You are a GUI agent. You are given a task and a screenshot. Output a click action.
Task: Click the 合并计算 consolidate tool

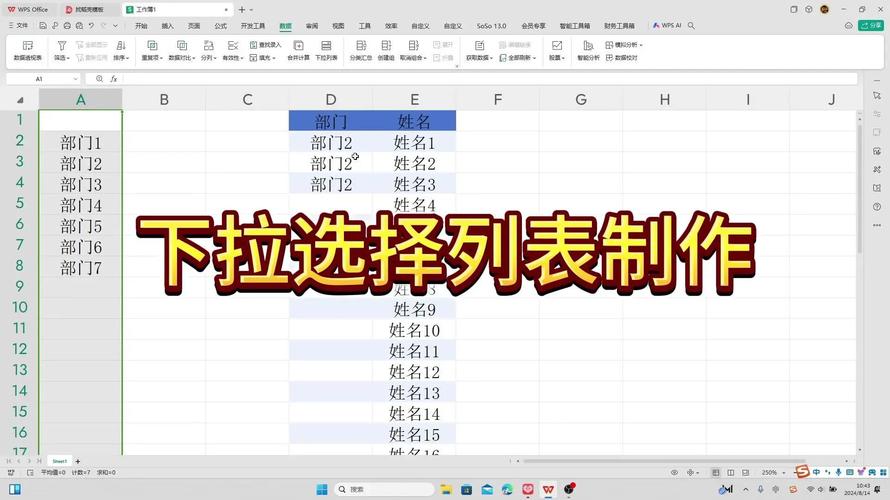coord(298,51)
